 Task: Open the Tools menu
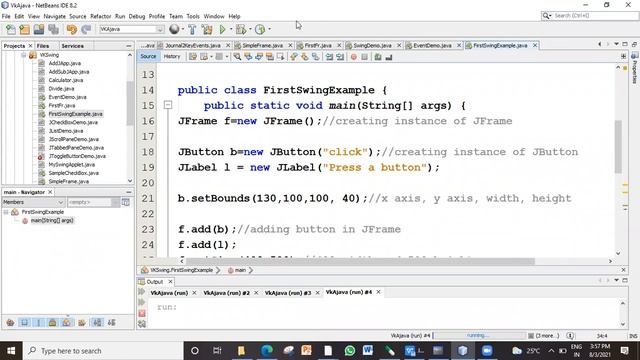point(193,16)
